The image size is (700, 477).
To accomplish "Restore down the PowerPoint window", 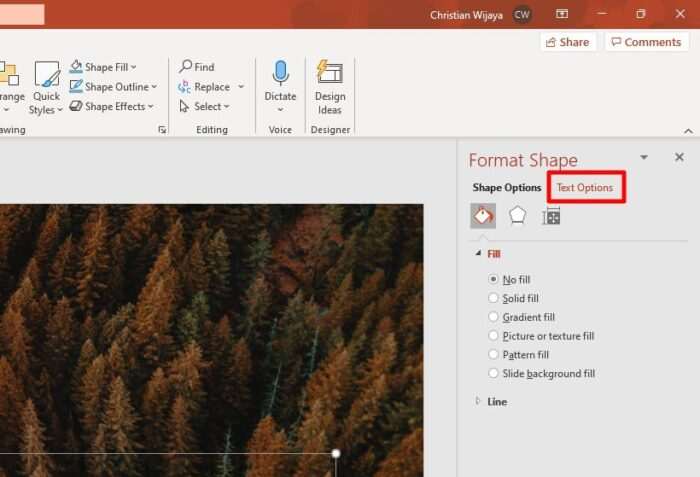I will pos(641,14).
